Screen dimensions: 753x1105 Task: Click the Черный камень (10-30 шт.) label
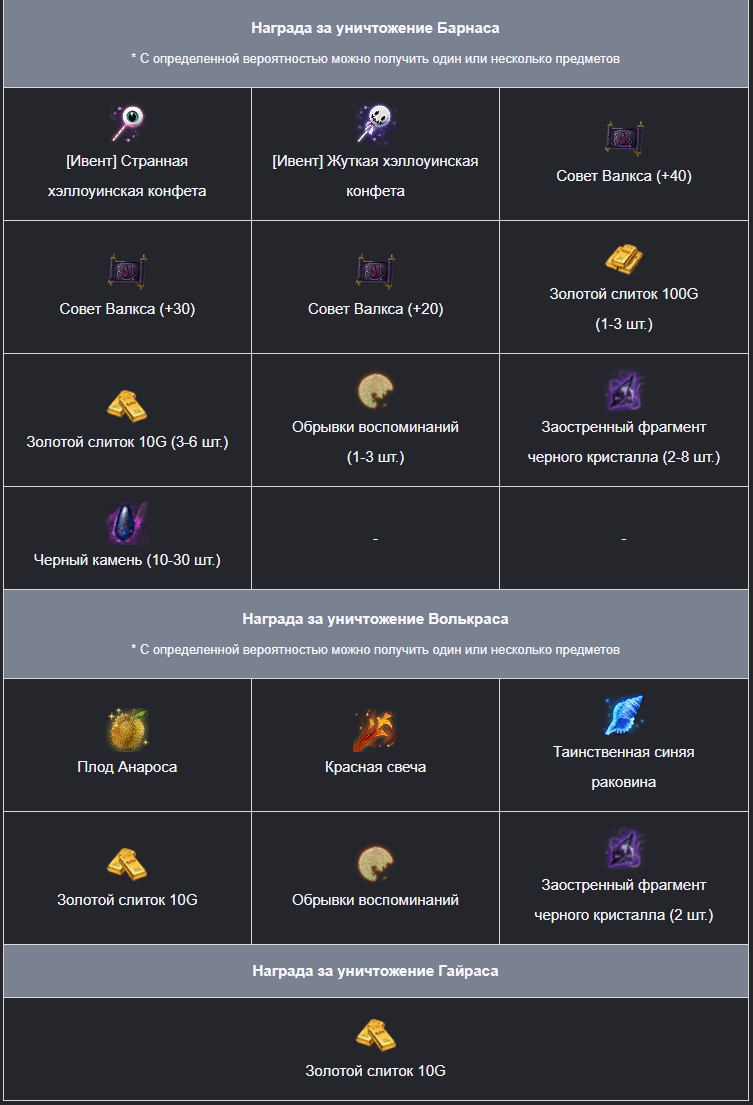click(127, 560)
